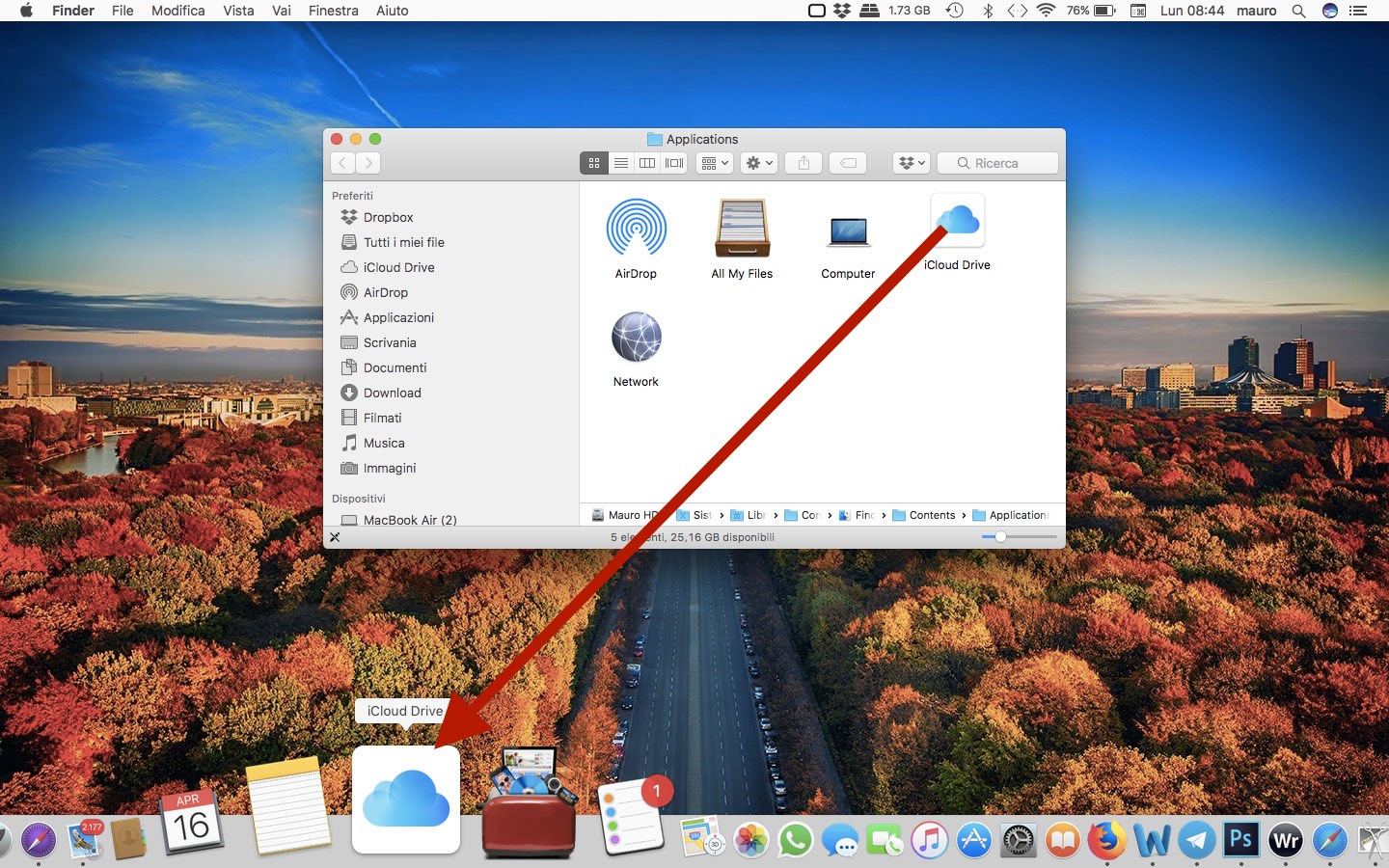Viewport: 1389px width, 868px height.
Task: Open the Computer icon in the Finder window
Action: click(x=848, y=231)
